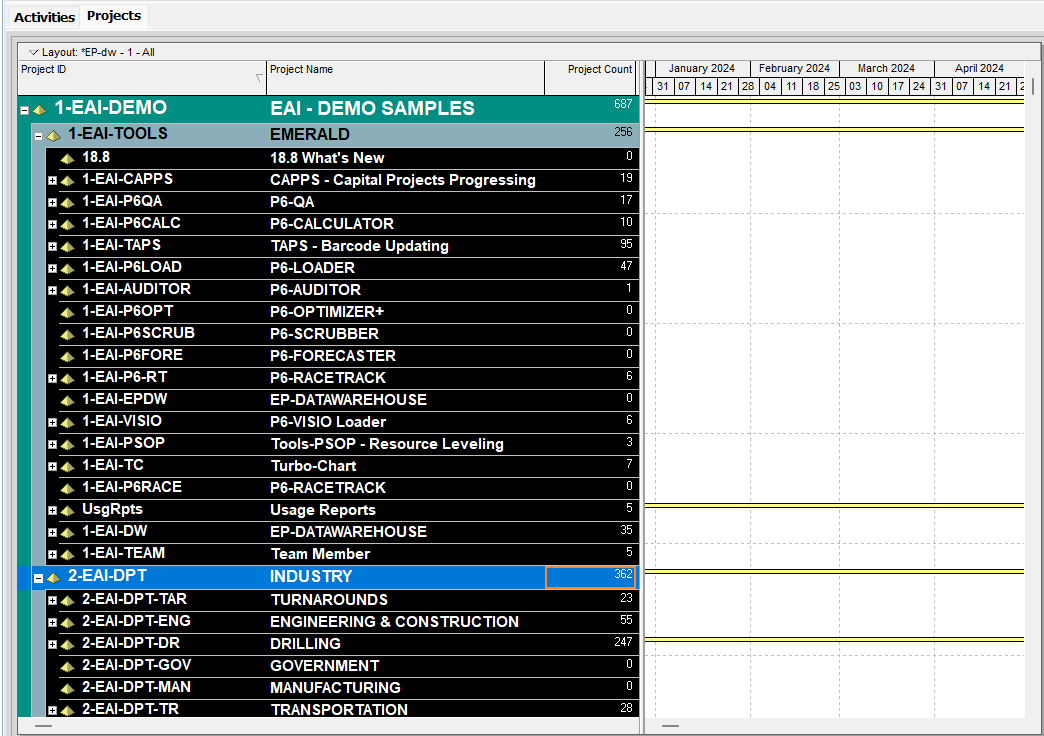Expand the 1-EAI-P6-RT node
Screen dimensions: 1044x736
(x=52, y=378)
